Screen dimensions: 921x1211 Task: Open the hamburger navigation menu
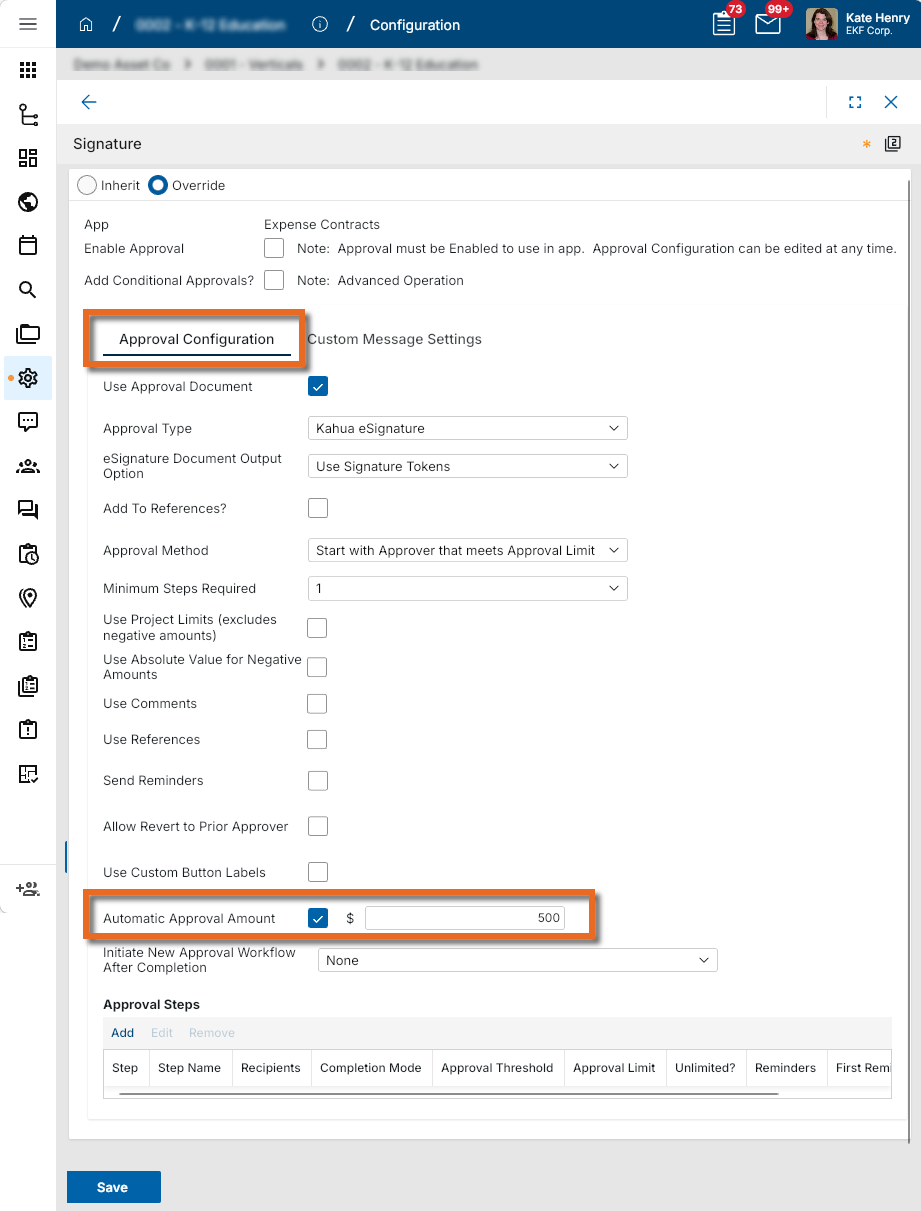pyautogui.click(x=28, y=24)
